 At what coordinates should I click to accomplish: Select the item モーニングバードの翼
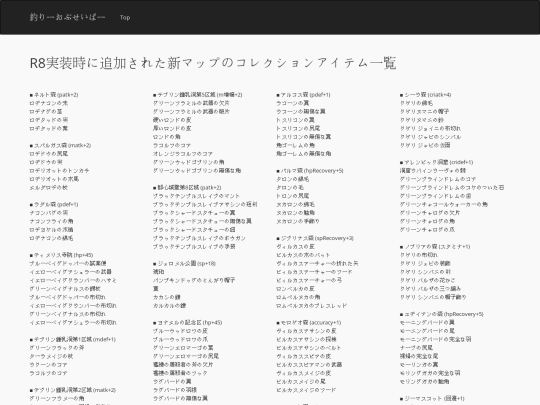click(427, 322)
